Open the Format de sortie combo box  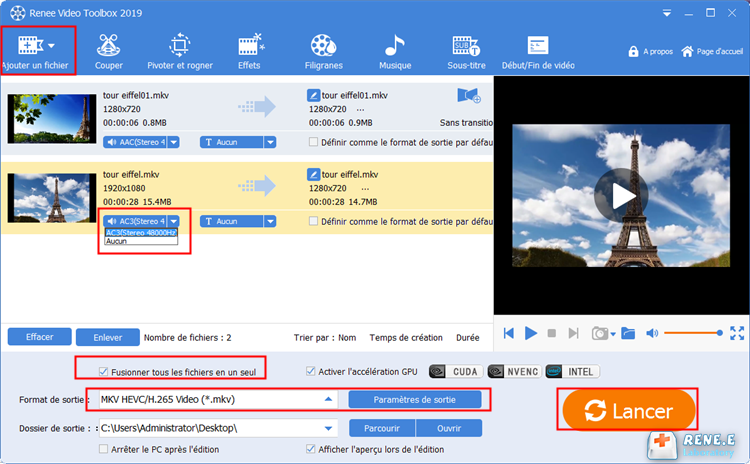[218, 399]
